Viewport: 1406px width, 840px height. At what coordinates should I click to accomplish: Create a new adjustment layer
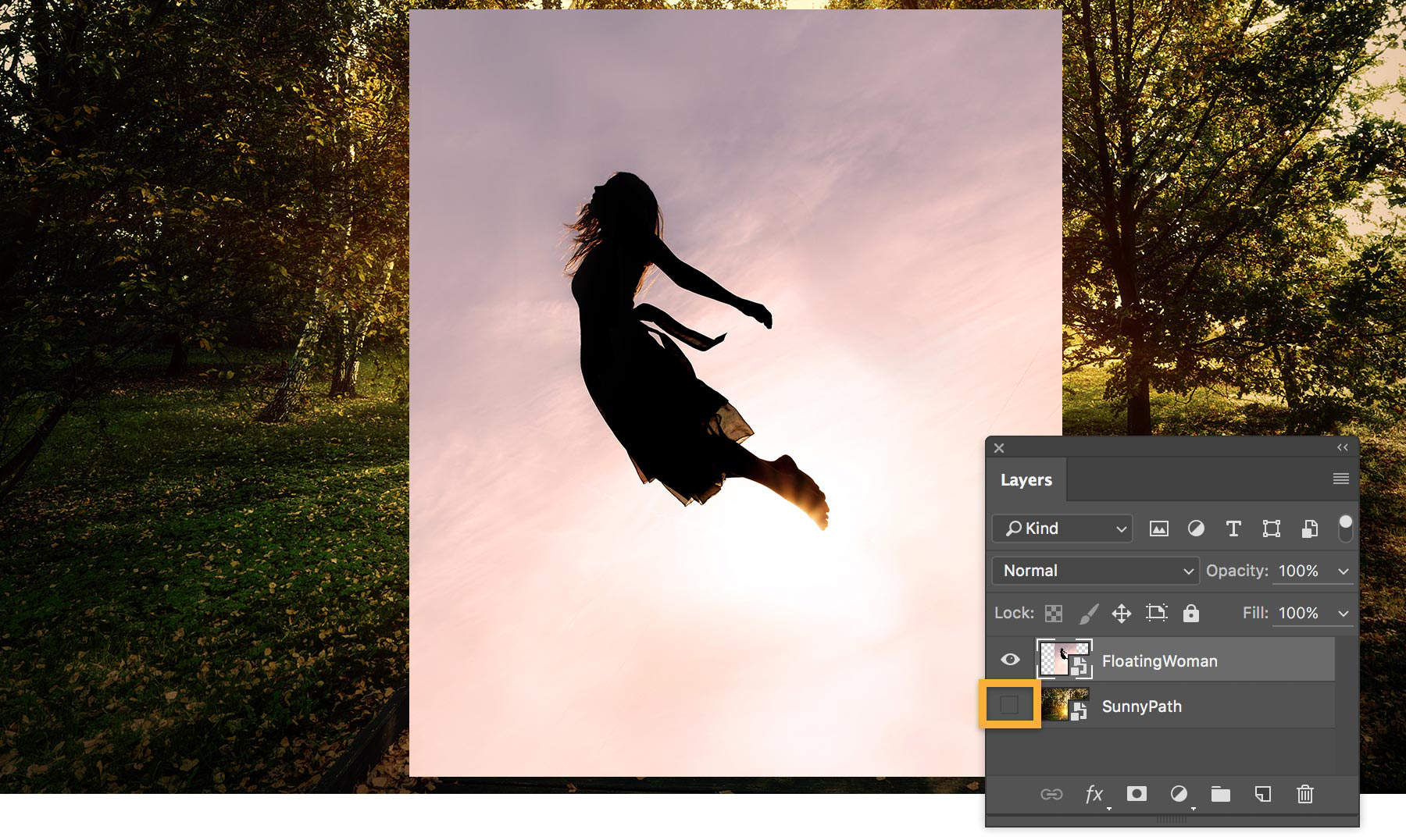pos(1179,795)
